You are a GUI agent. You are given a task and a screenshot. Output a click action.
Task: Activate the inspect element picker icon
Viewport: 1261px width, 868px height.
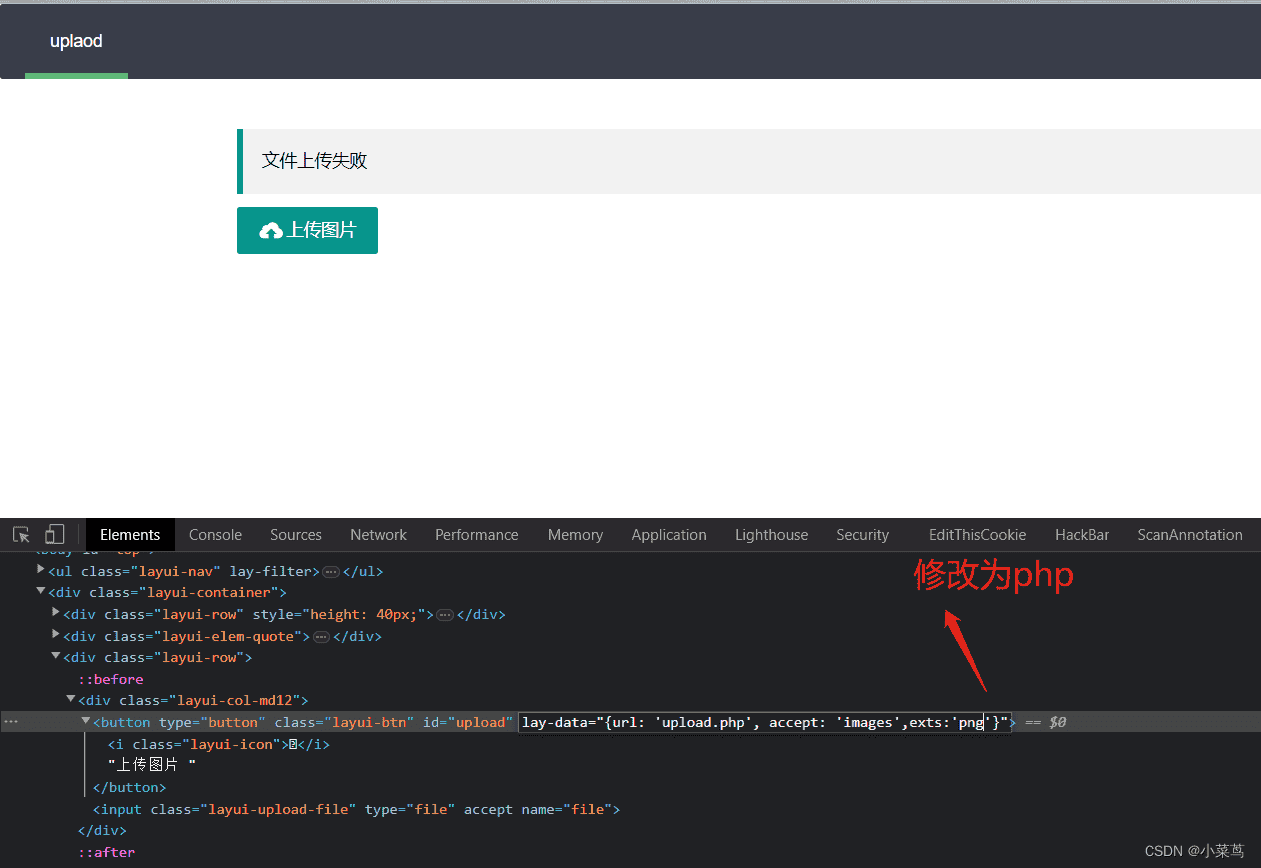tap(21, 535)
